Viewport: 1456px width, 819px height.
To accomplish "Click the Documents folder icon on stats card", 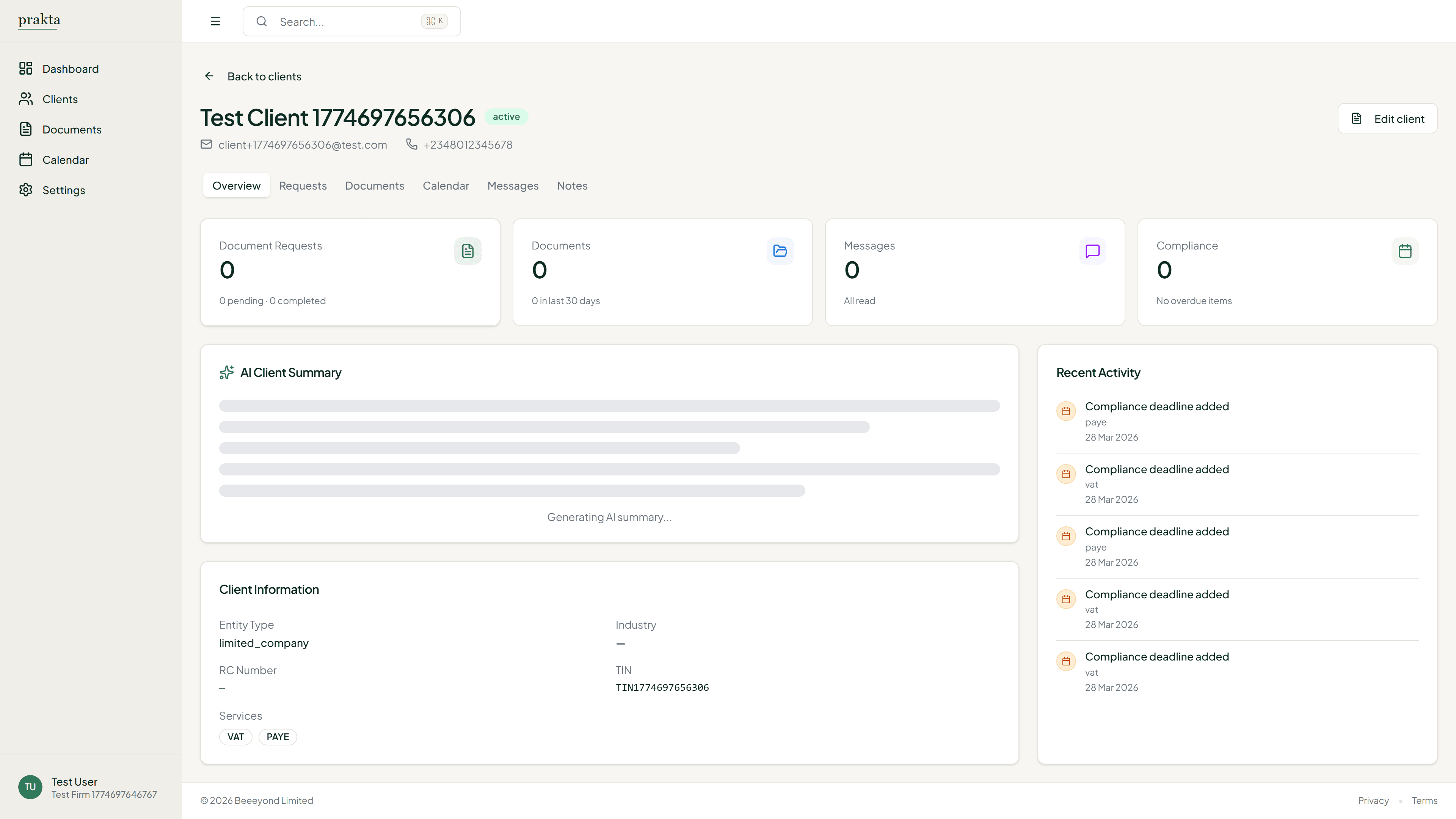I will click(780, 250).
